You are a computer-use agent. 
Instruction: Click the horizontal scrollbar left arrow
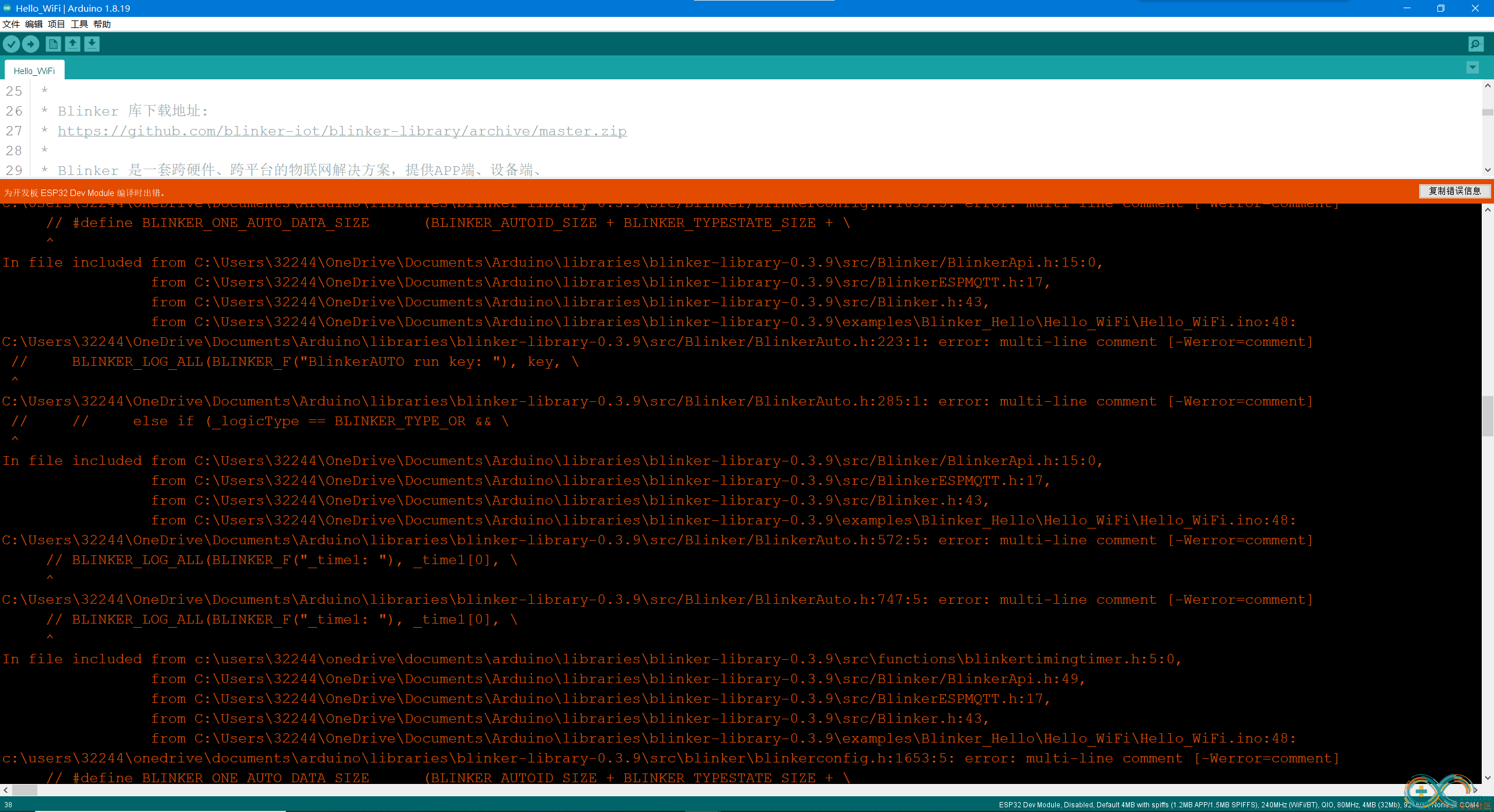[x=6, y=790]
